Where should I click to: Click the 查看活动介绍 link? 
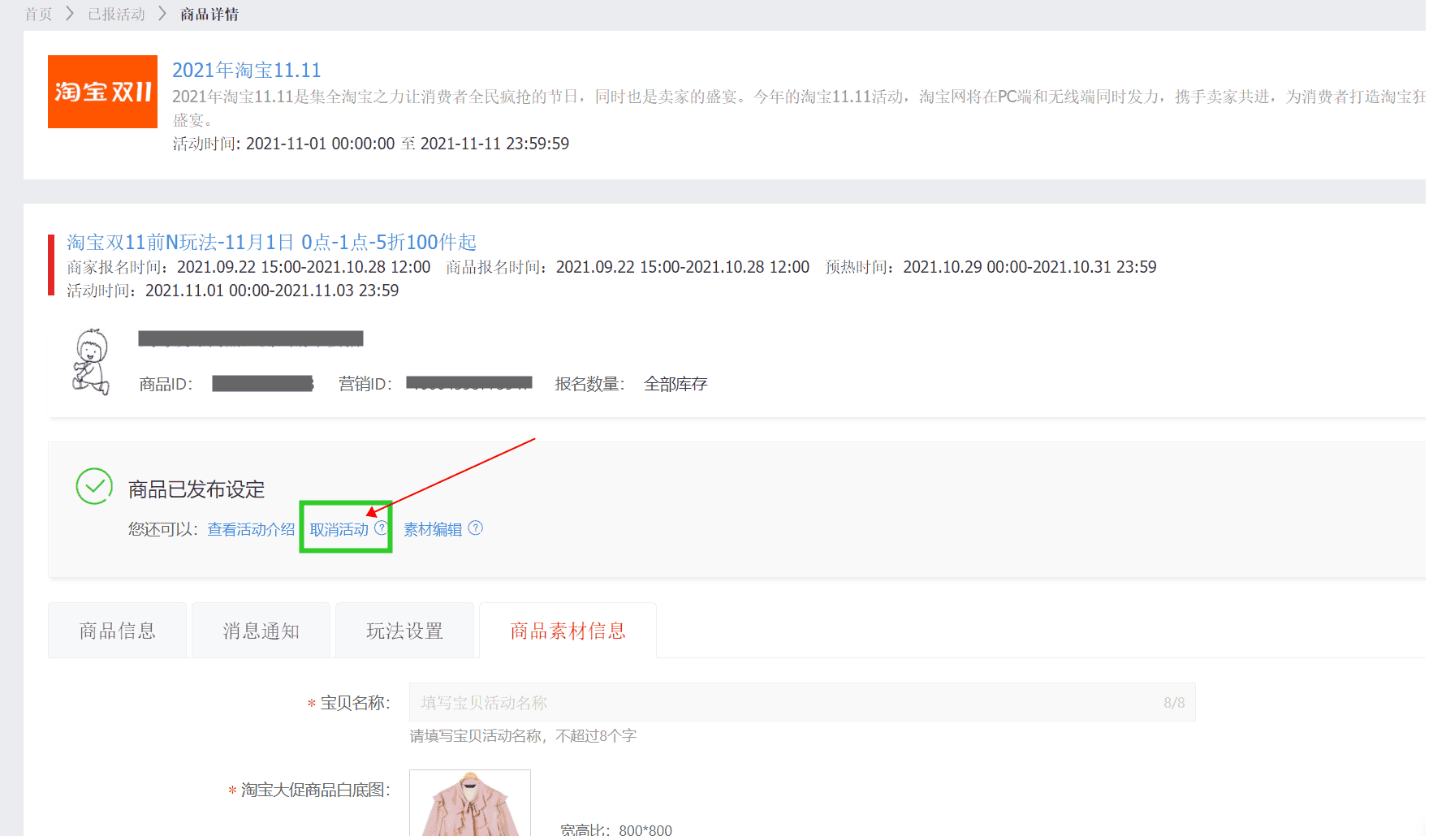pyautogui.click(x=251, y=529)
